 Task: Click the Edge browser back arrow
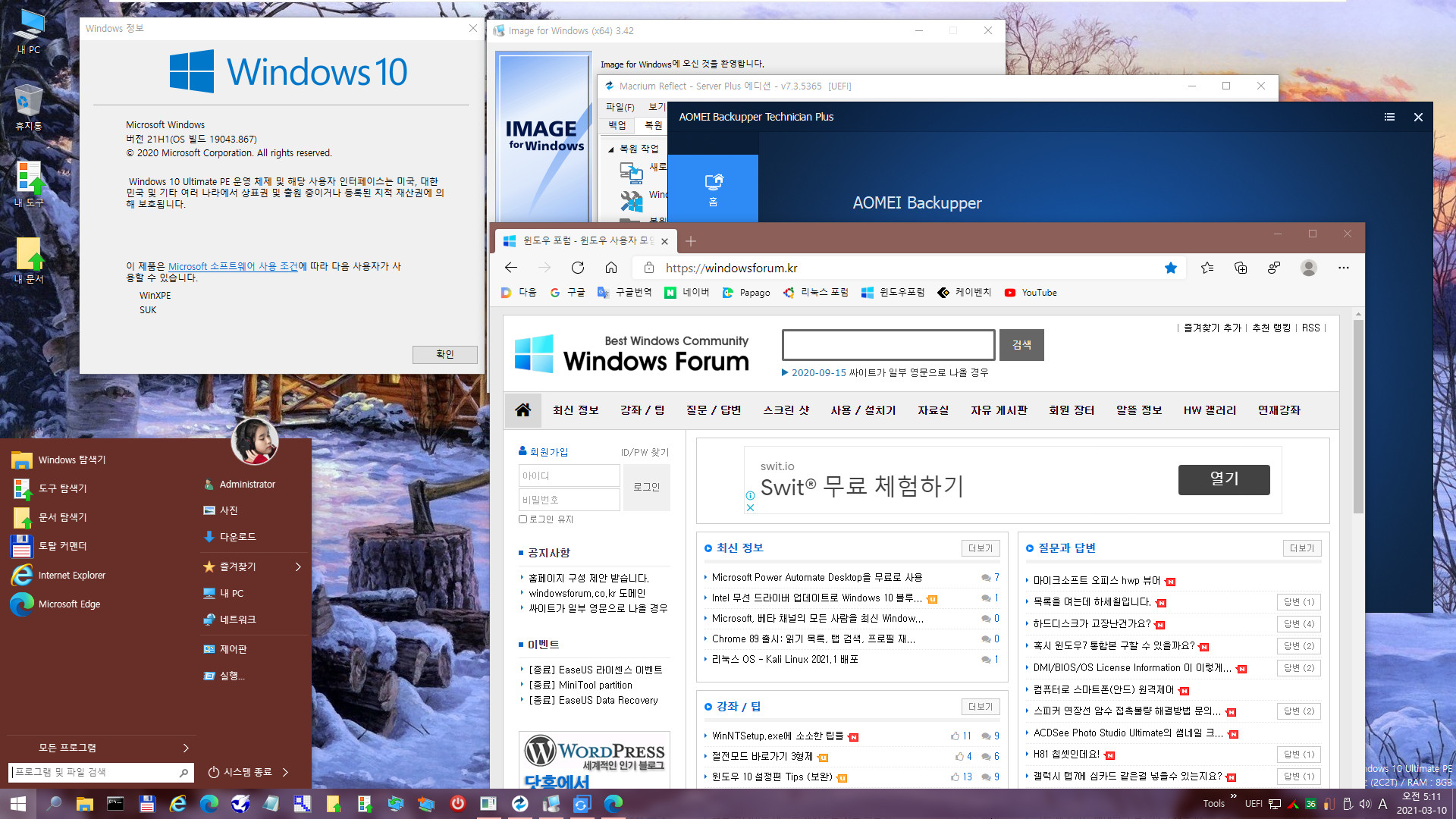pyautogui.click(x=511, y=268)
